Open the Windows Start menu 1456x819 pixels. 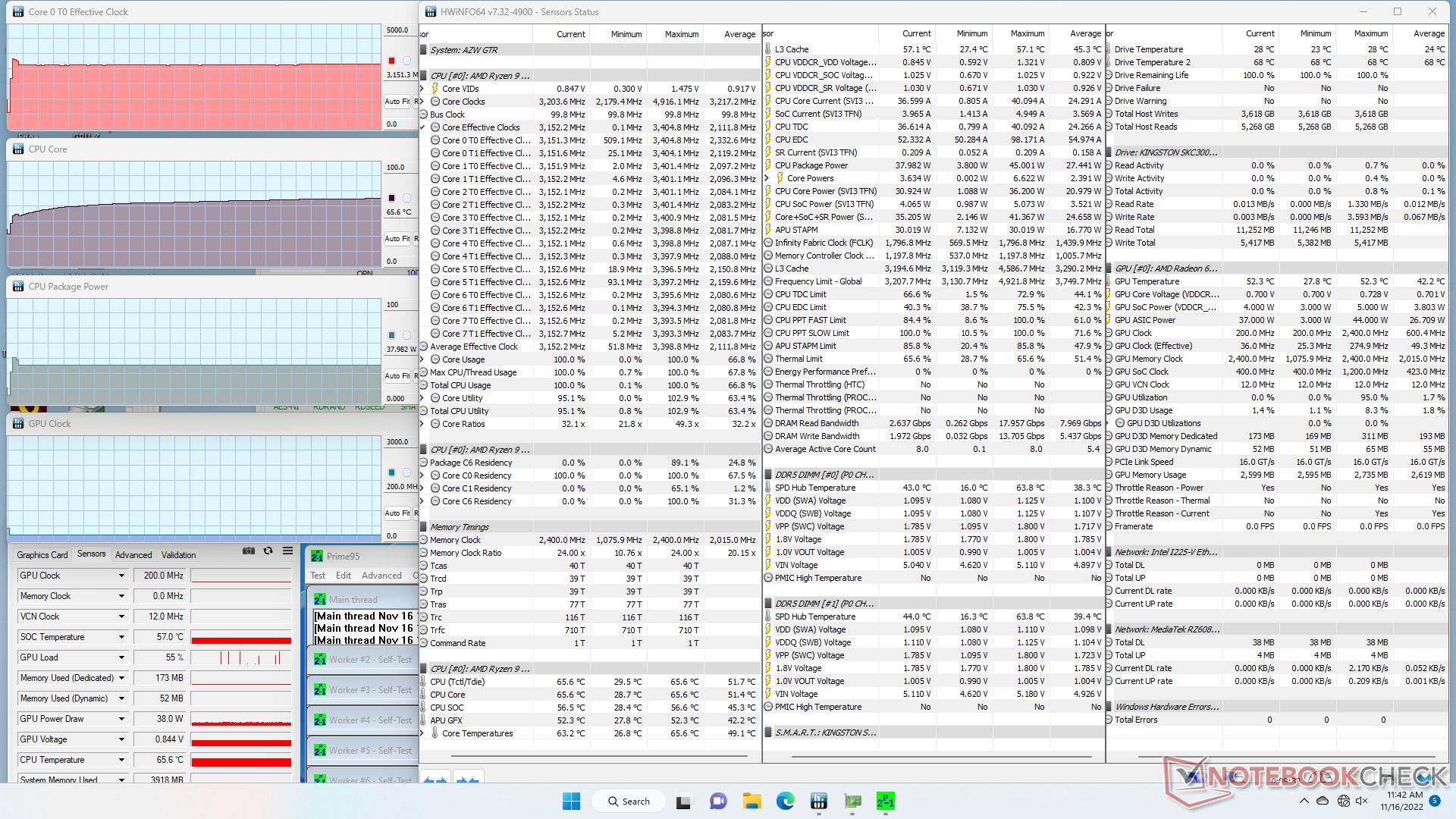click(572, 801)
